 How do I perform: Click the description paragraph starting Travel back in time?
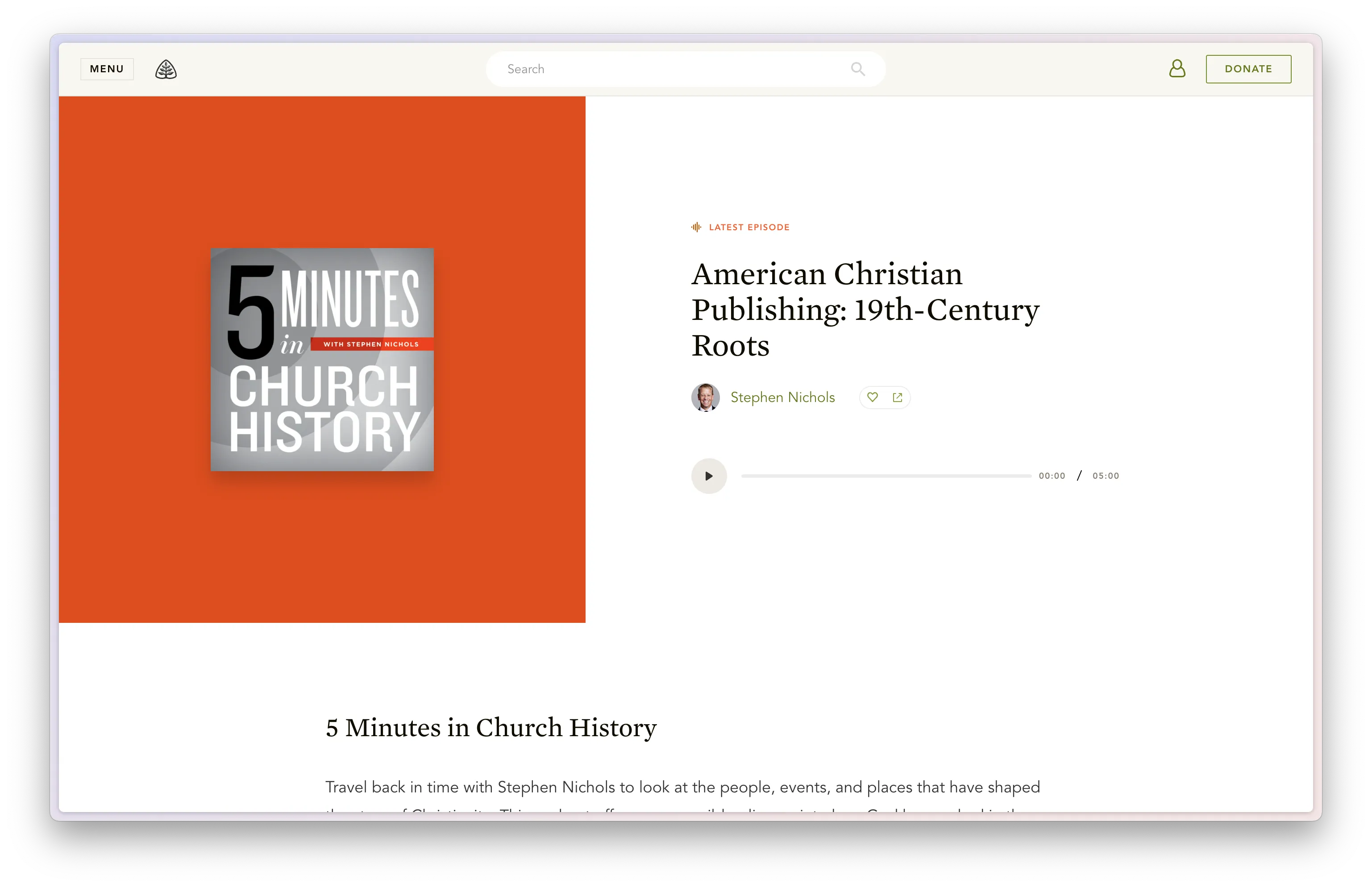pyautogui.click(x=682, y=788)
